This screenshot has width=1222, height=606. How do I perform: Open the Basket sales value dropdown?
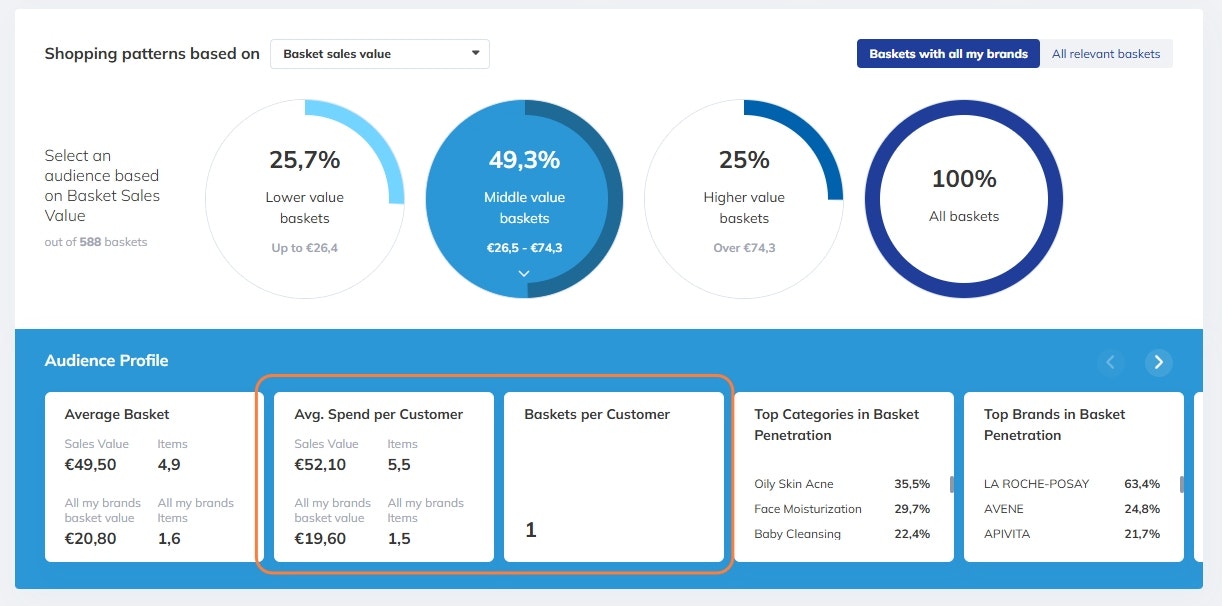[x=380, y=54]
